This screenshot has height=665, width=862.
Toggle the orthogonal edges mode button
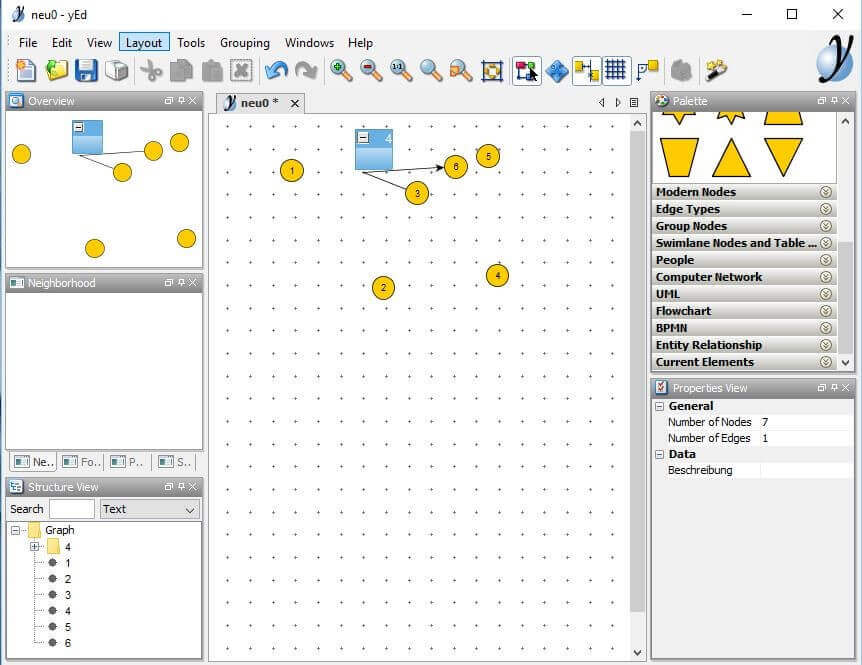[x=586, y=71]
